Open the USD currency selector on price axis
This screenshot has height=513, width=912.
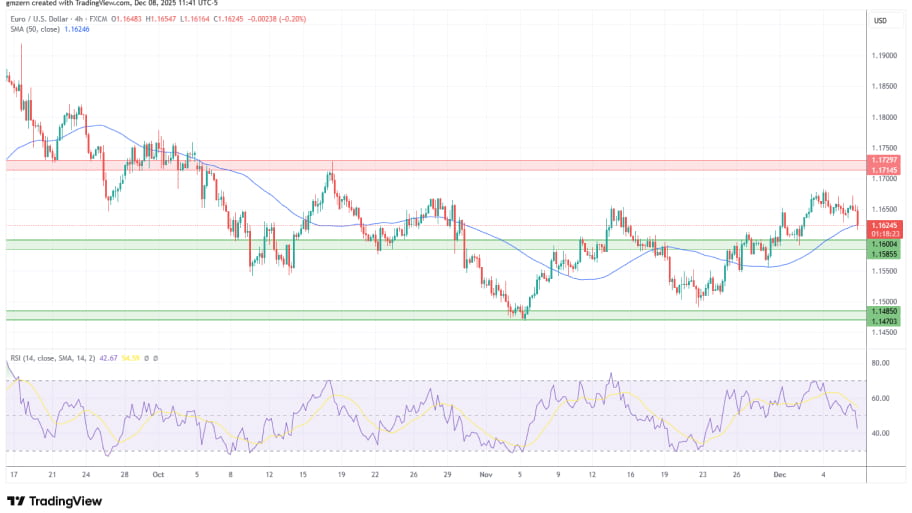click(x=881, y=21)
